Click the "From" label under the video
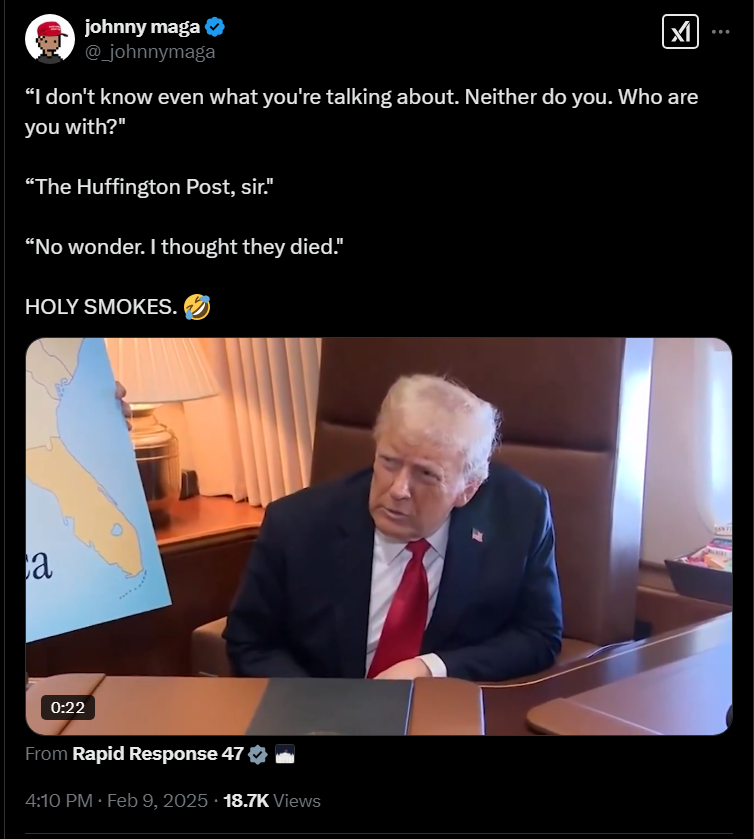The width and height of the screenshot is (754, 839). [46, 754]
